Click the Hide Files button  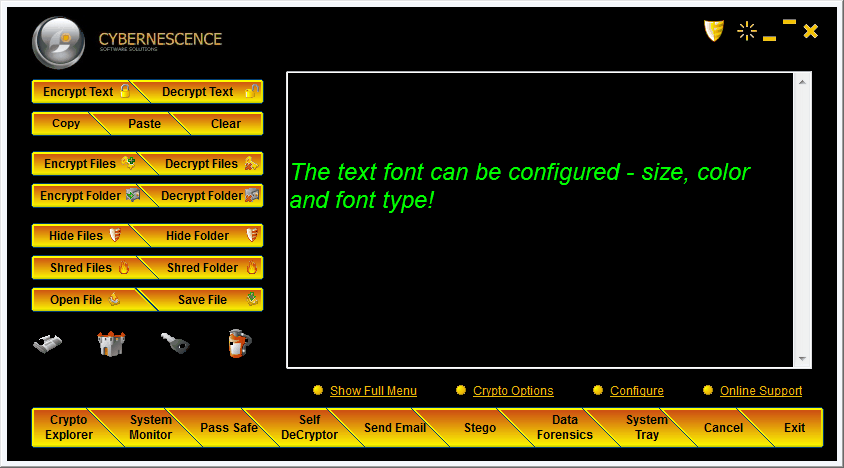85,235
